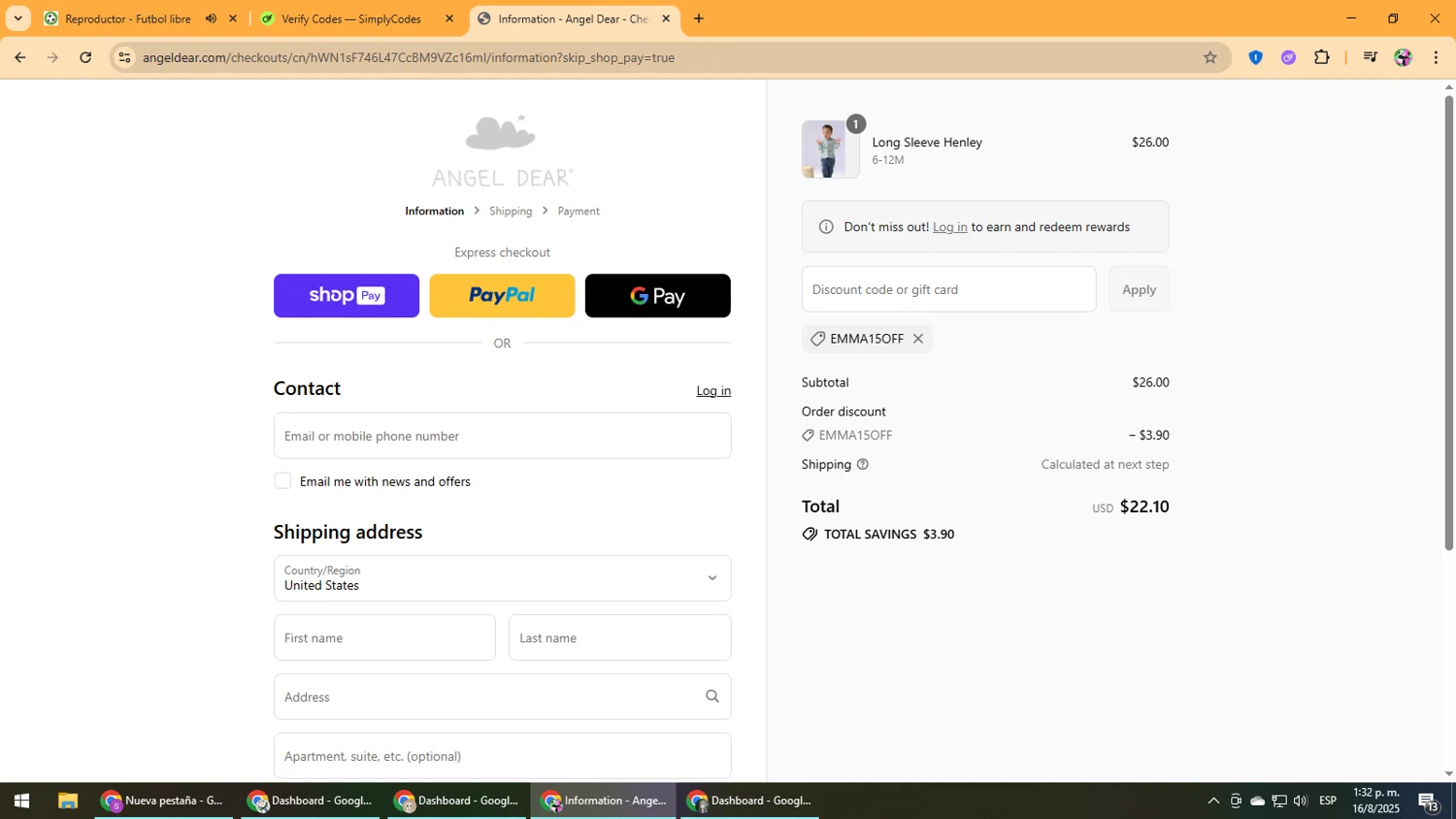1456x819 pixels.
Task: Close the Reproductor Futbol libre tab
Action: coord(232,18)
